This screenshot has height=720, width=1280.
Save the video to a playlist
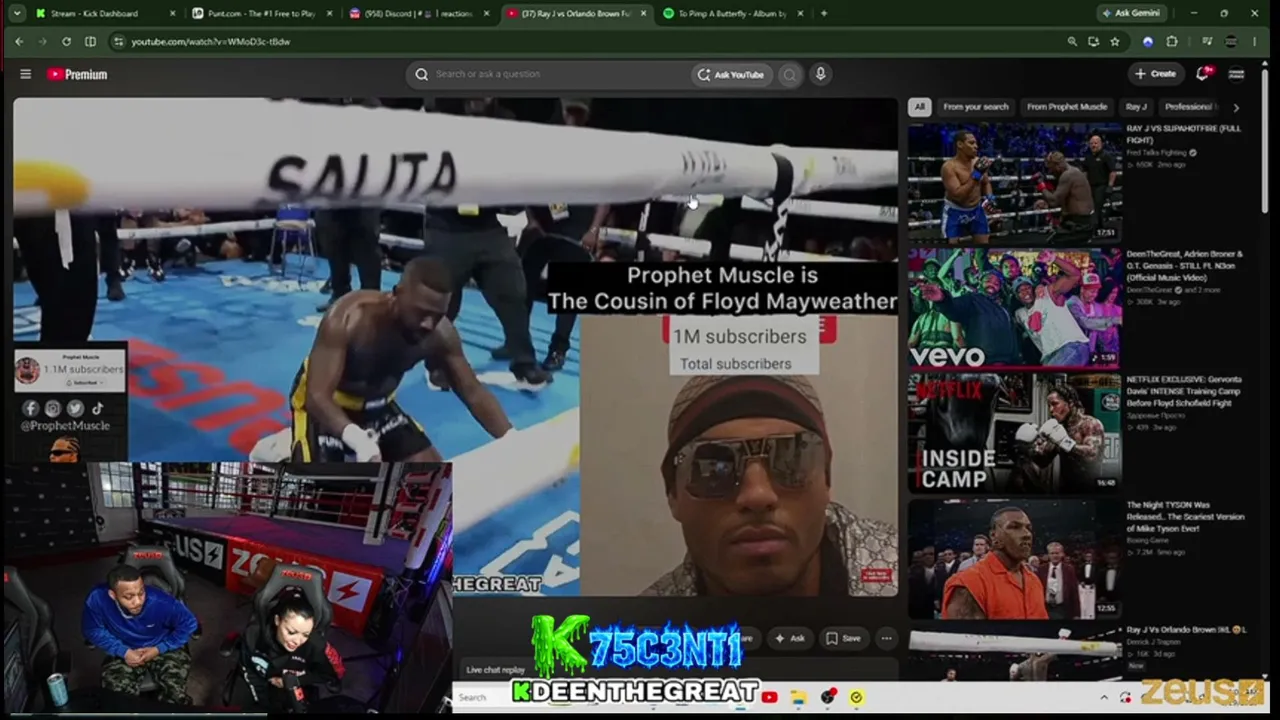pyautogui.click(x=843, y=638)
